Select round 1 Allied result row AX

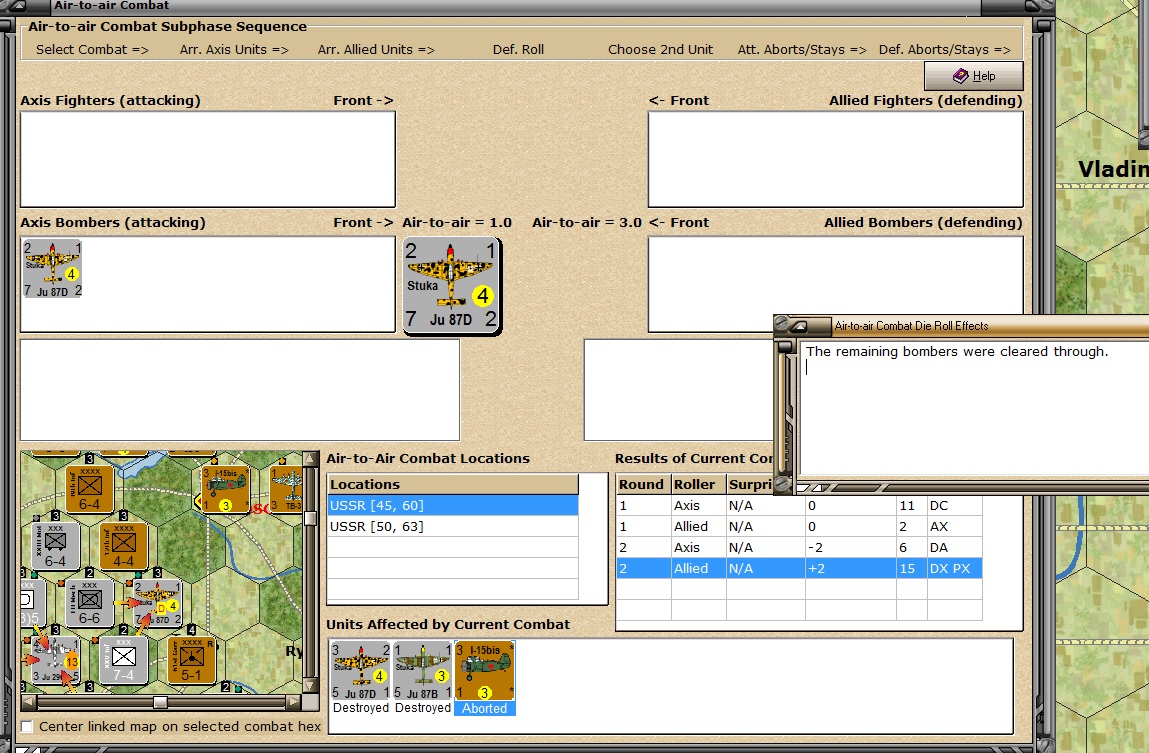799,527
